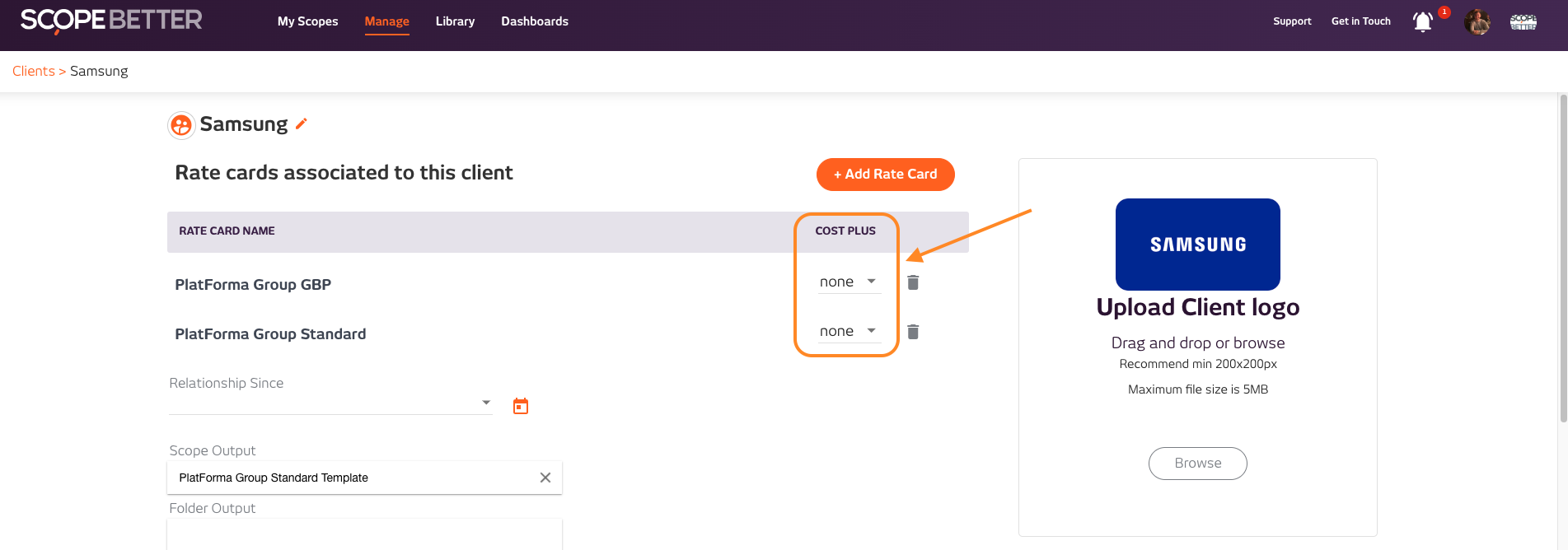Screen dimensions: 1568x550
Task: Click the RATE CARD NAME column header
Action: point(227,231)
